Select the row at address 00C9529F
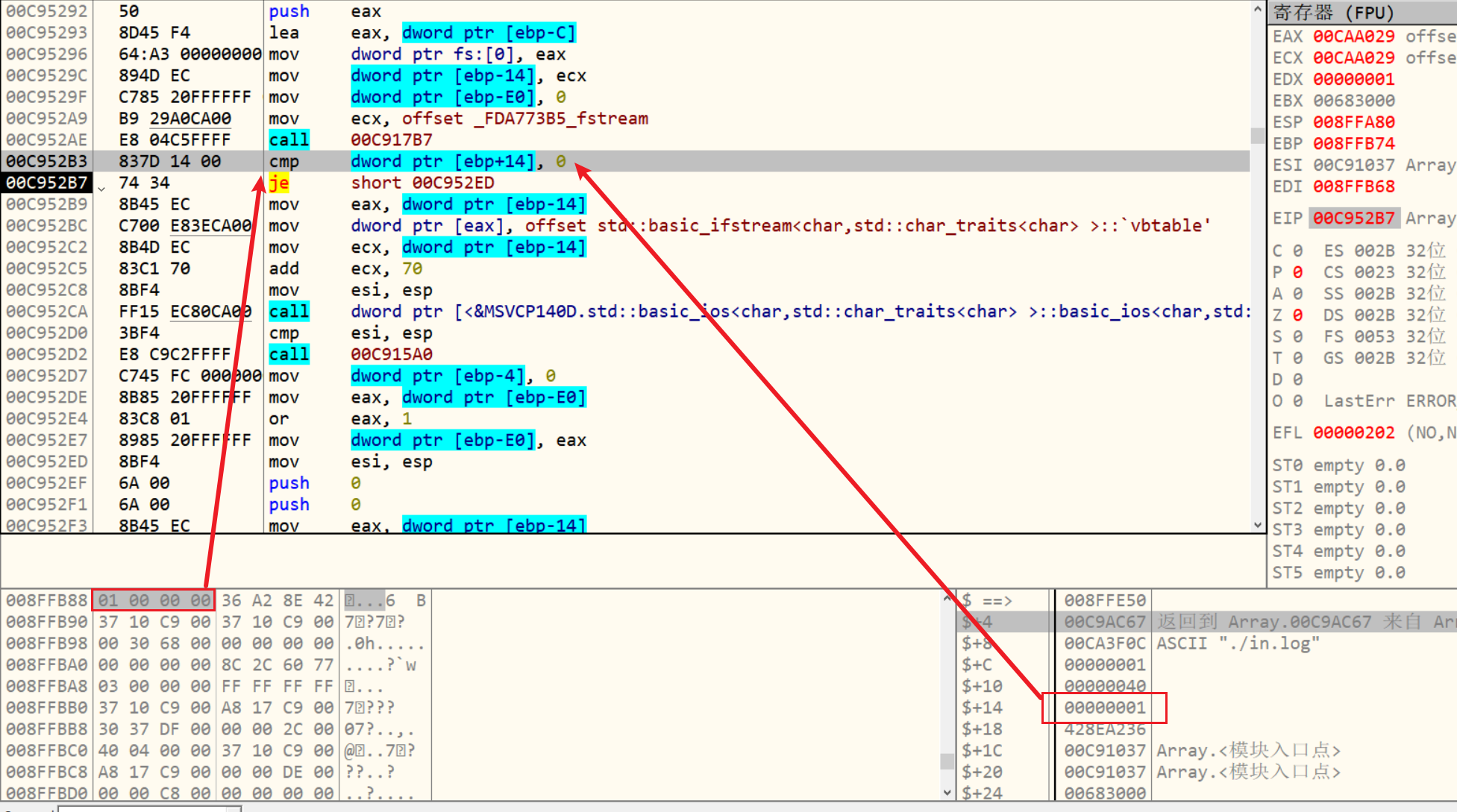 tap(625, 98)
